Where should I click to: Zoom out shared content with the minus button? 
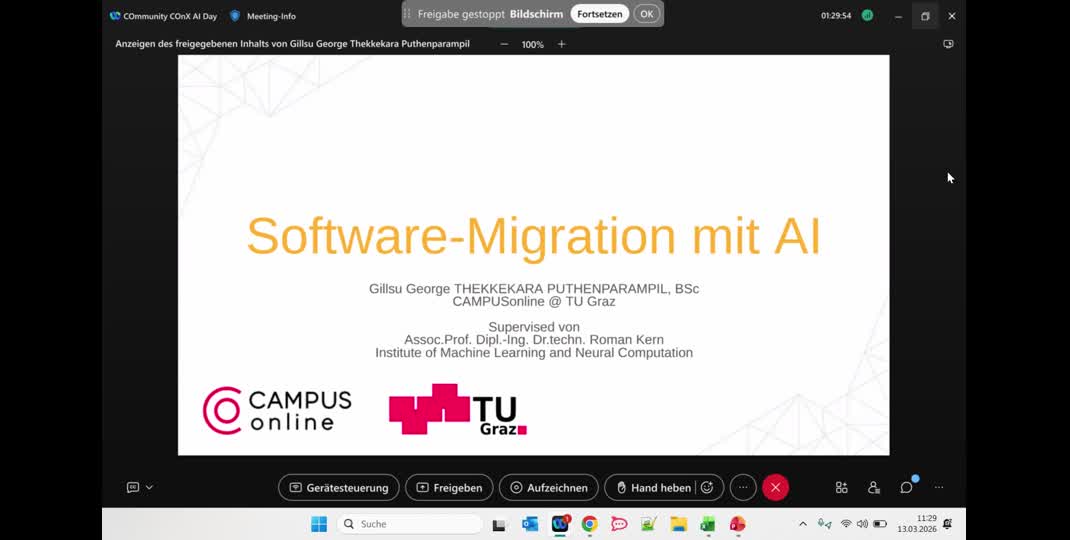point(504,44)
